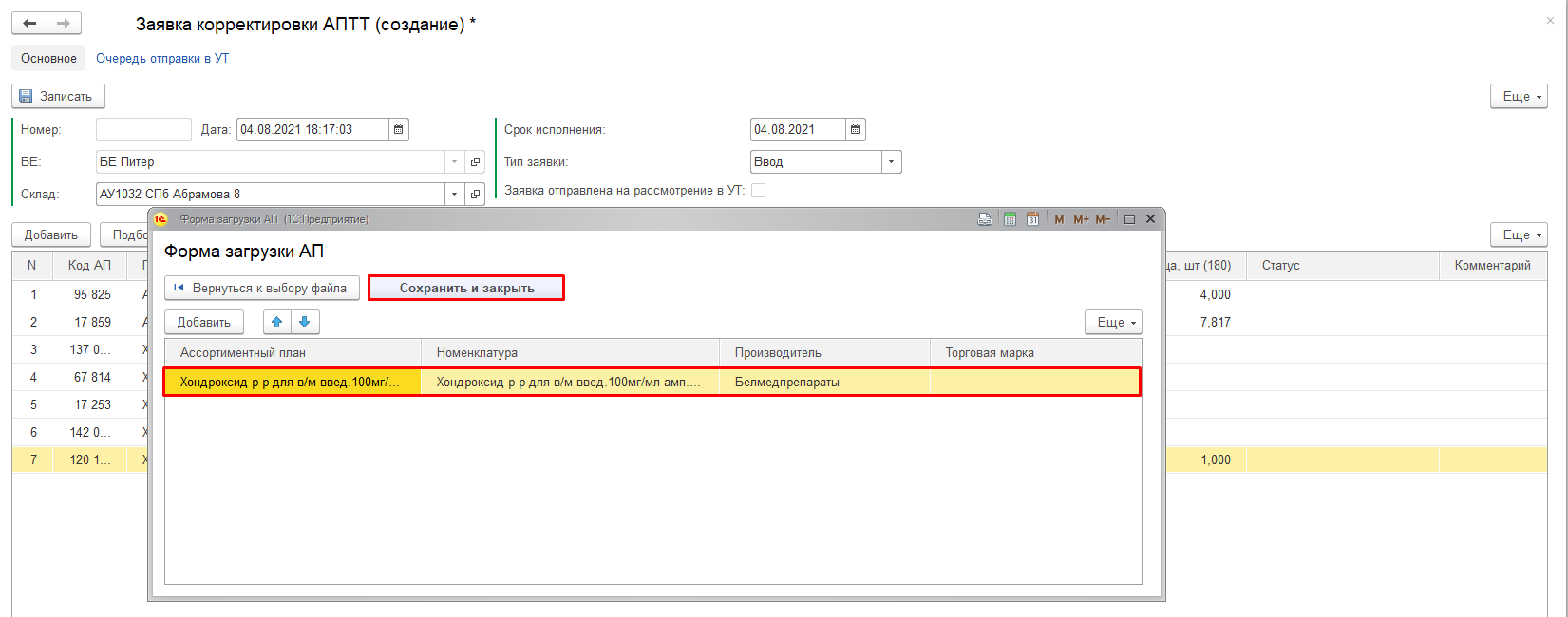Open calendar picker for Срок исполнения
Viewport: 1568px width, 617px height.
[856, 130]
